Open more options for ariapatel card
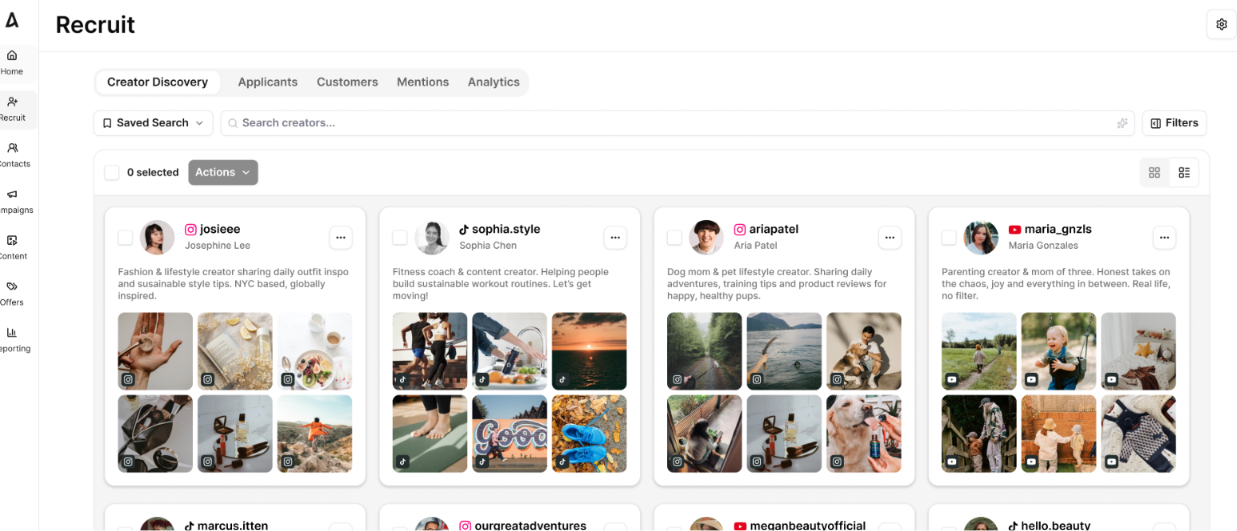This screenshot has width=1237, height=531. point(889,237)
